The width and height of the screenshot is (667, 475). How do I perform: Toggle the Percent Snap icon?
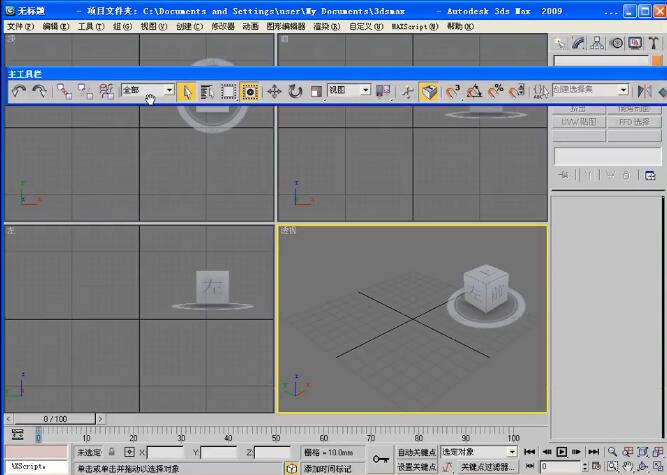click(x=496, y=91)
